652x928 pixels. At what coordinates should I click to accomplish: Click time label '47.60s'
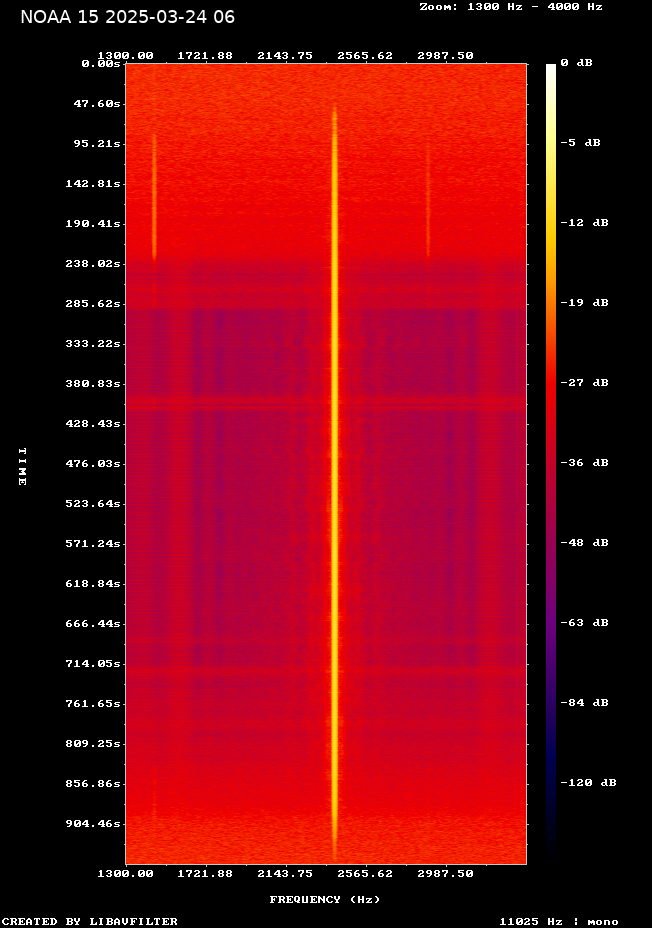[97, 104]
